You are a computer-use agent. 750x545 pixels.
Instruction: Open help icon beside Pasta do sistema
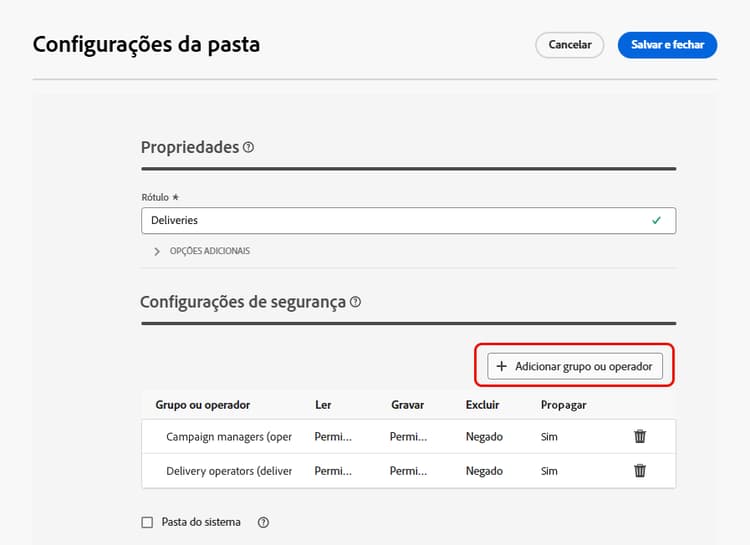[263, 522]
